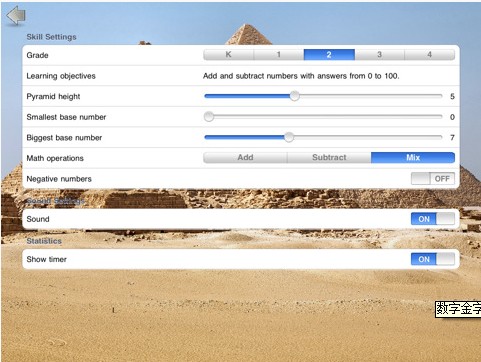
Task: Set math operations to Subtract
Action: (329, 158)
